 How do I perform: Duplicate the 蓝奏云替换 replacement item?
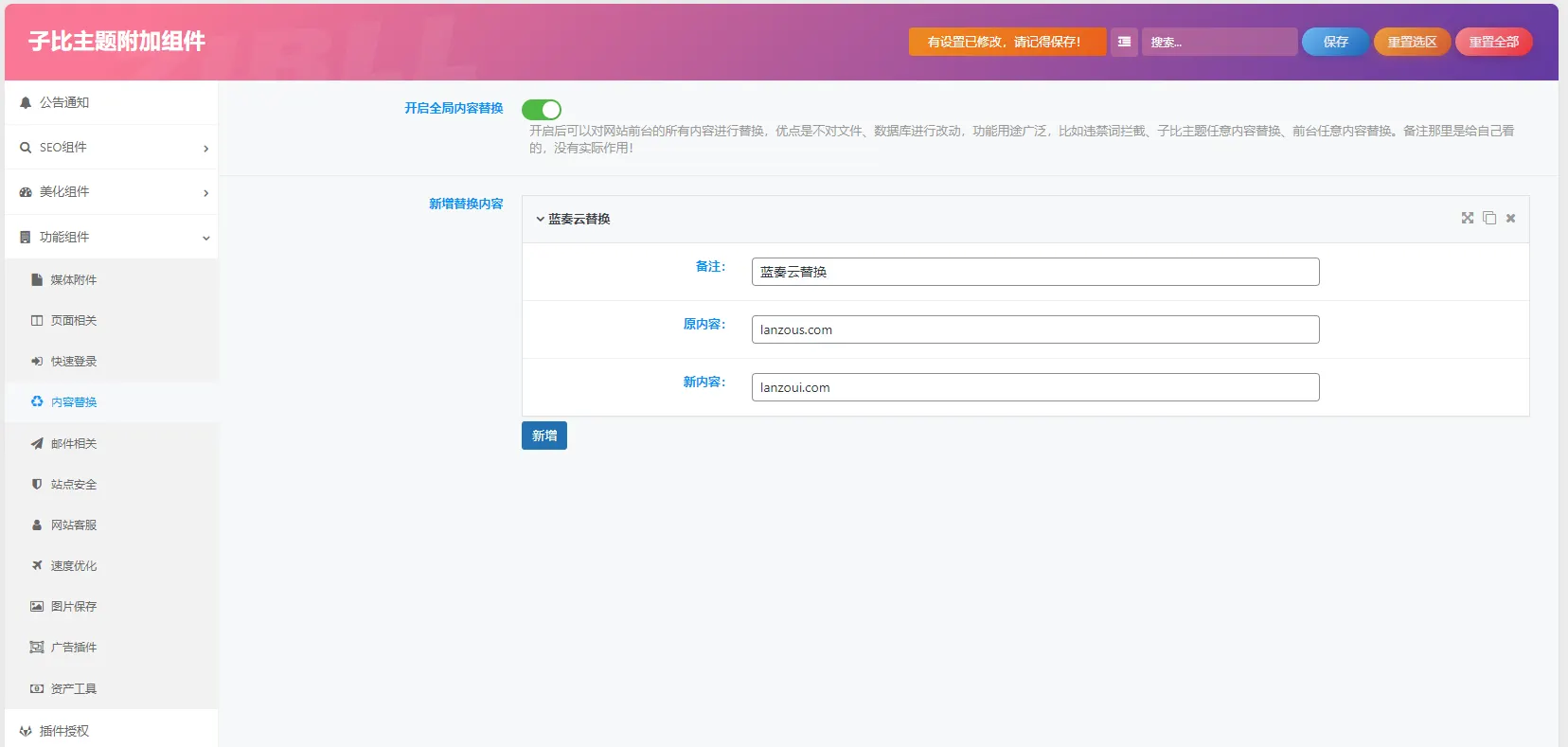(x=1489, y=218)
